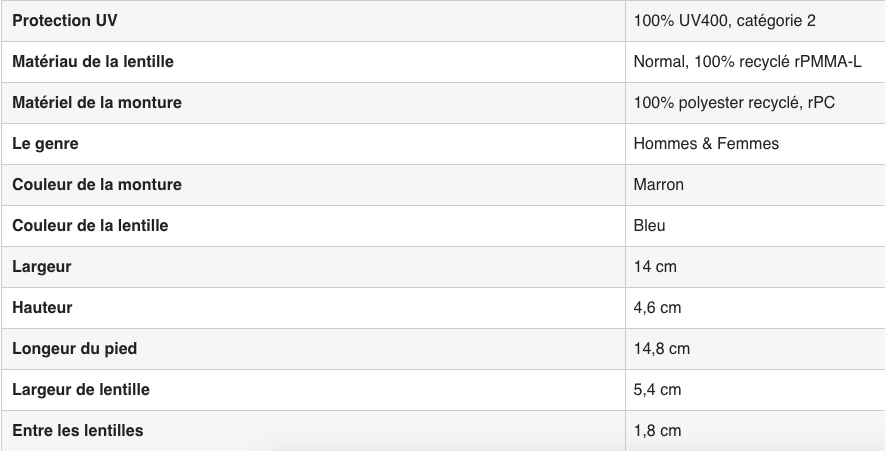Select the "4,6 cm" height value
The width and height of the screenshot is (885, 451).
click(x=657, y=308)
